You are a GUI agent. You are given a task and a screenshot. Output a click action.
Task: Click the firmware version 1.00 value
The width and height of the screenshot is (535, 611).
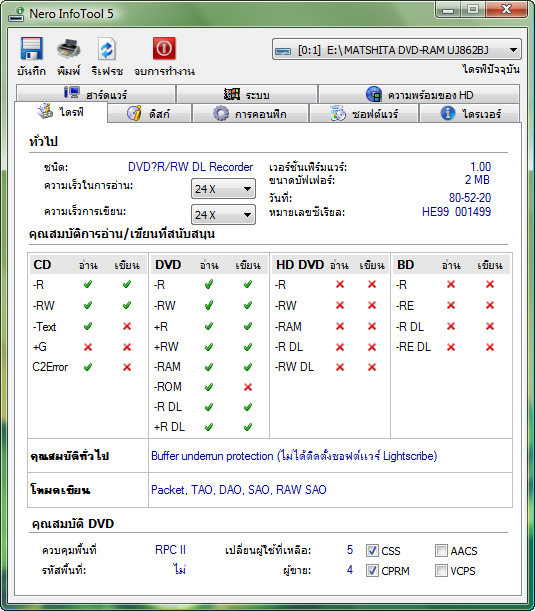480,167
